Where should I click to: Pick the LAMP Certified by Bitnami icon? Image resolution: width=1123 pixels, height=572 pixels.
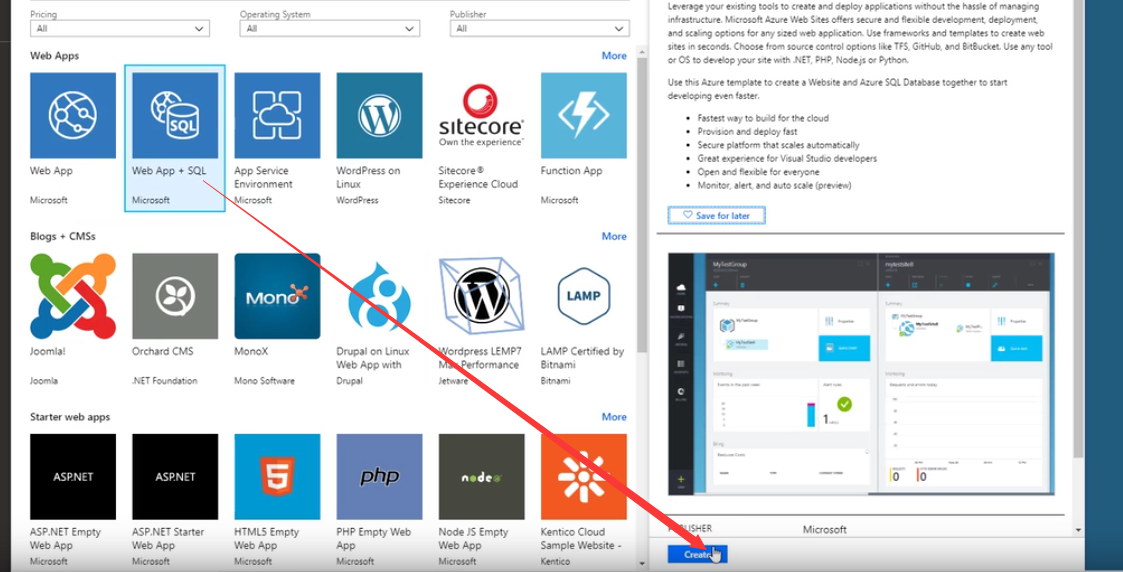584,296
